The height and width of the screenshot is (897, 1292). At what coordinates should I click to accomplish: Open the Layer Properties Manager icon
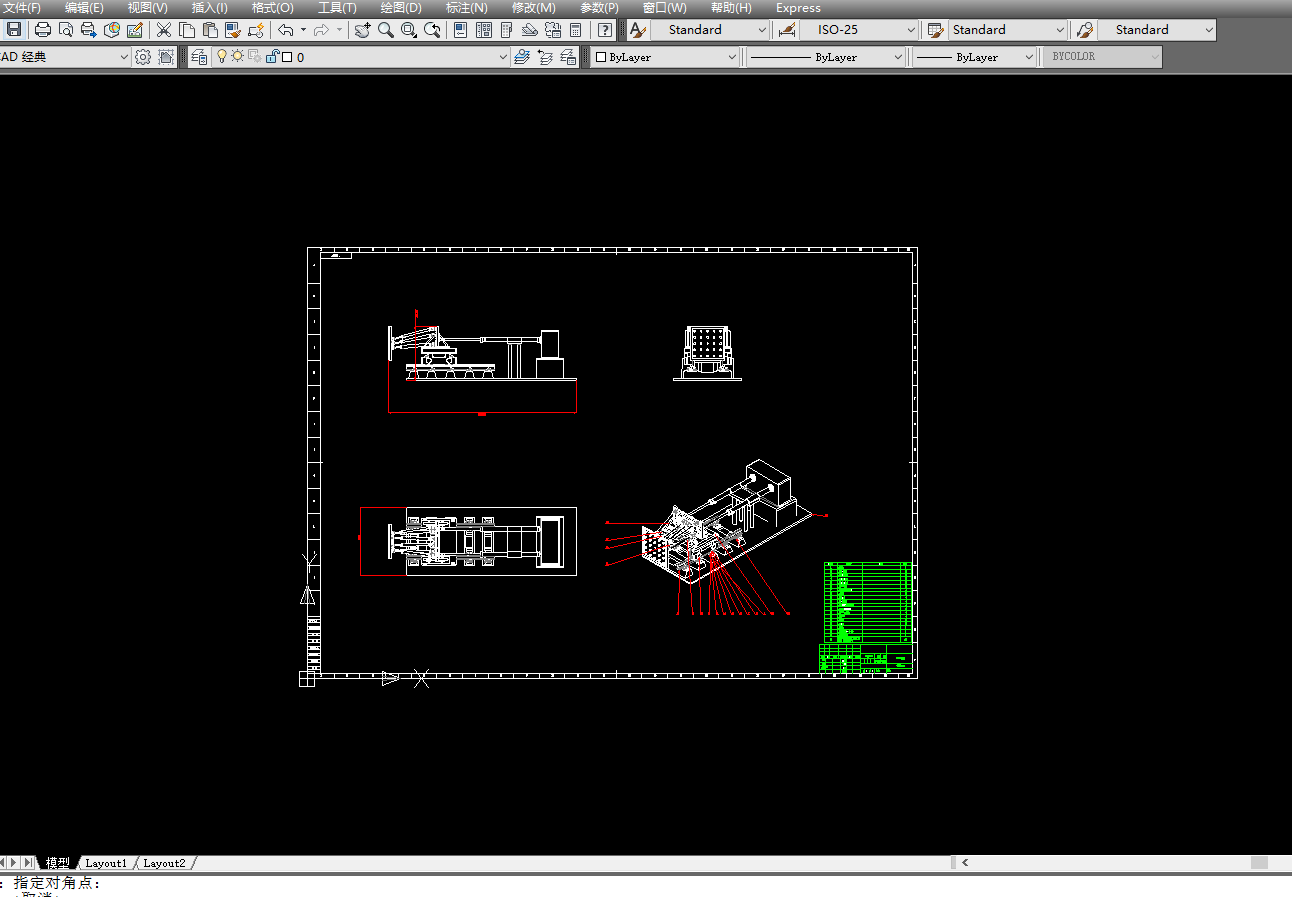(x=199, y=57)
